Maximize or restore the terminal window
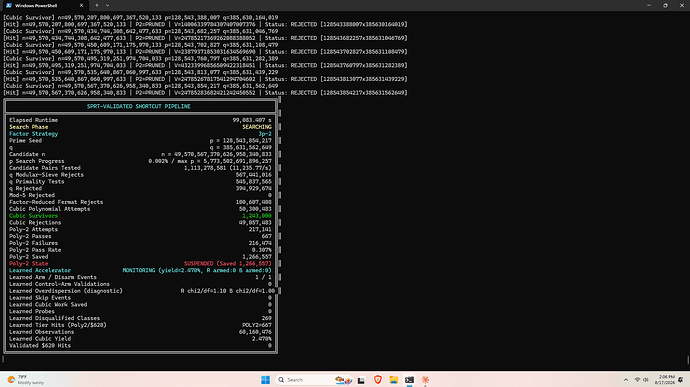The height and width of the screenshot is (387, 690). coord(665,6)
